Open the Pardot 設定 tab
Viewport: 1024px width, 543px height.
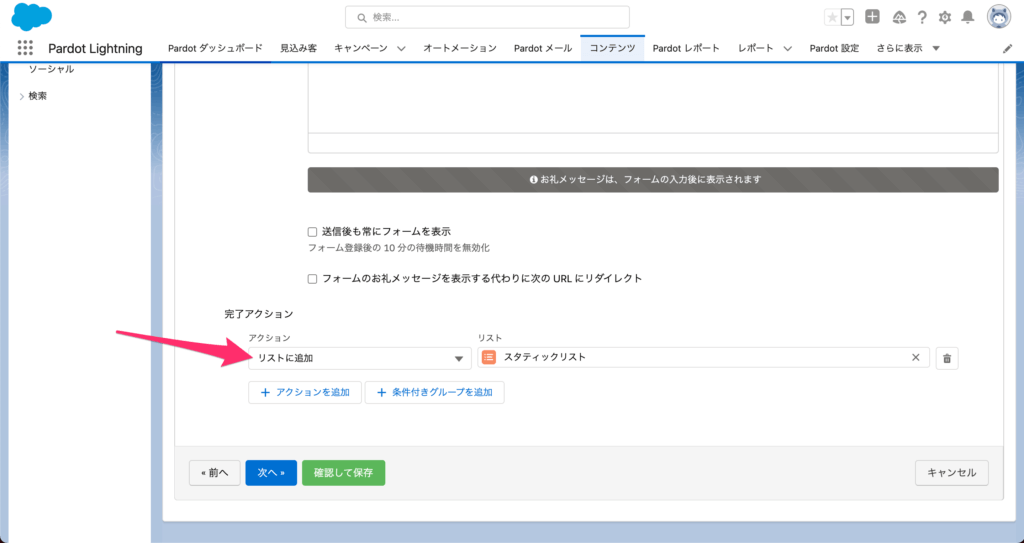tap(835, 48)
